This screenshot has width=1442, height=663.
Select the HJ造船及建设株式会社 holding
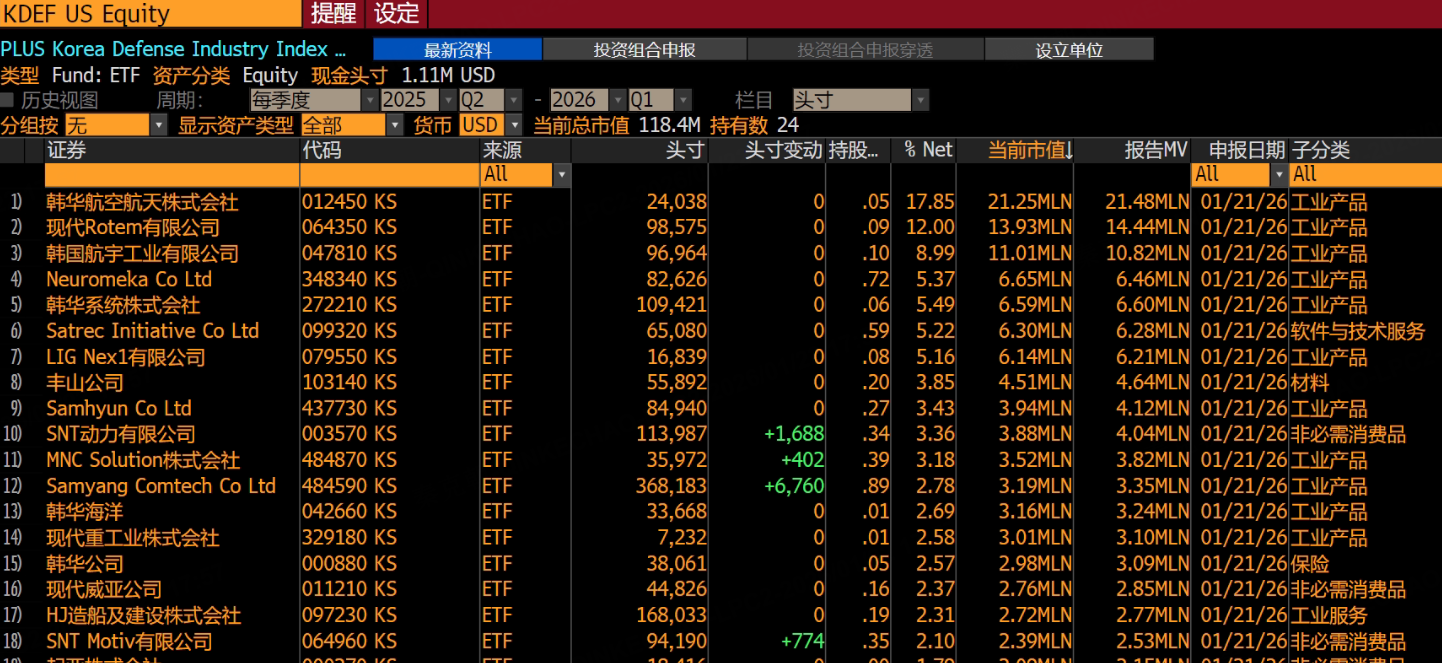143,615
